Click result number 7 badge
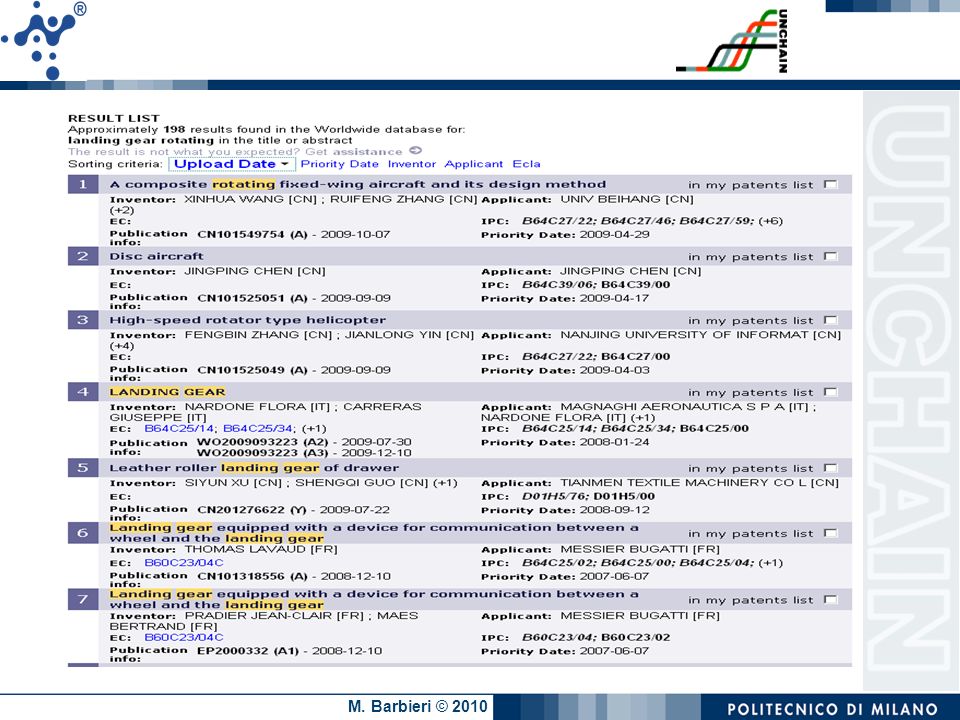This screenshot has height=720, width=960. coord(83,599)
